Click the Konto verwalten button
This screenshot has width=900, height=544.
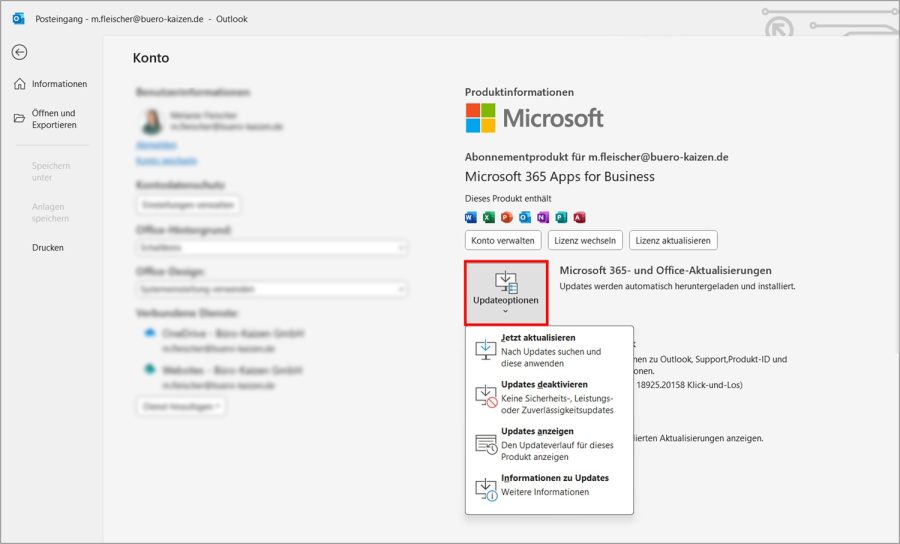coord(503,240)
